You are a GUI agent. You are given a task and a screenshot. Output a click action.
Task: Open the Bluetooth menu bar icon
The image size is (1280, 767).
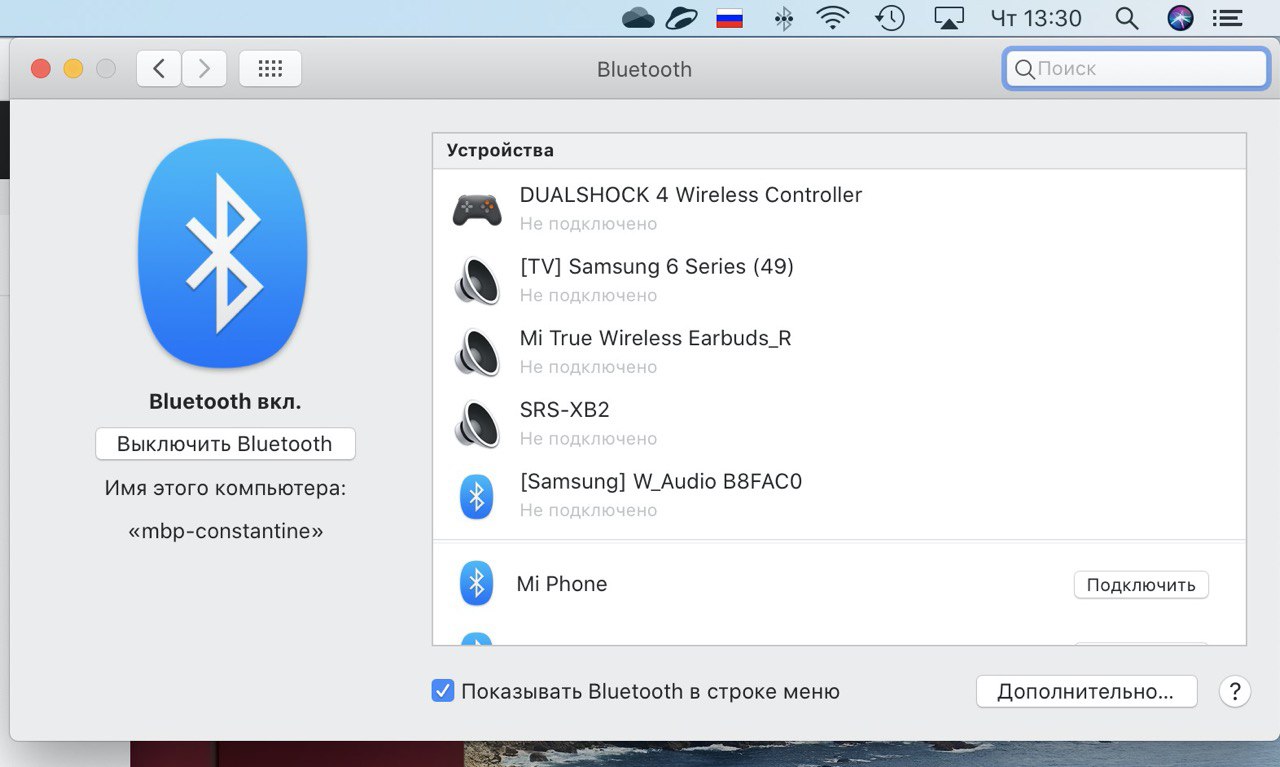[785, 18]
